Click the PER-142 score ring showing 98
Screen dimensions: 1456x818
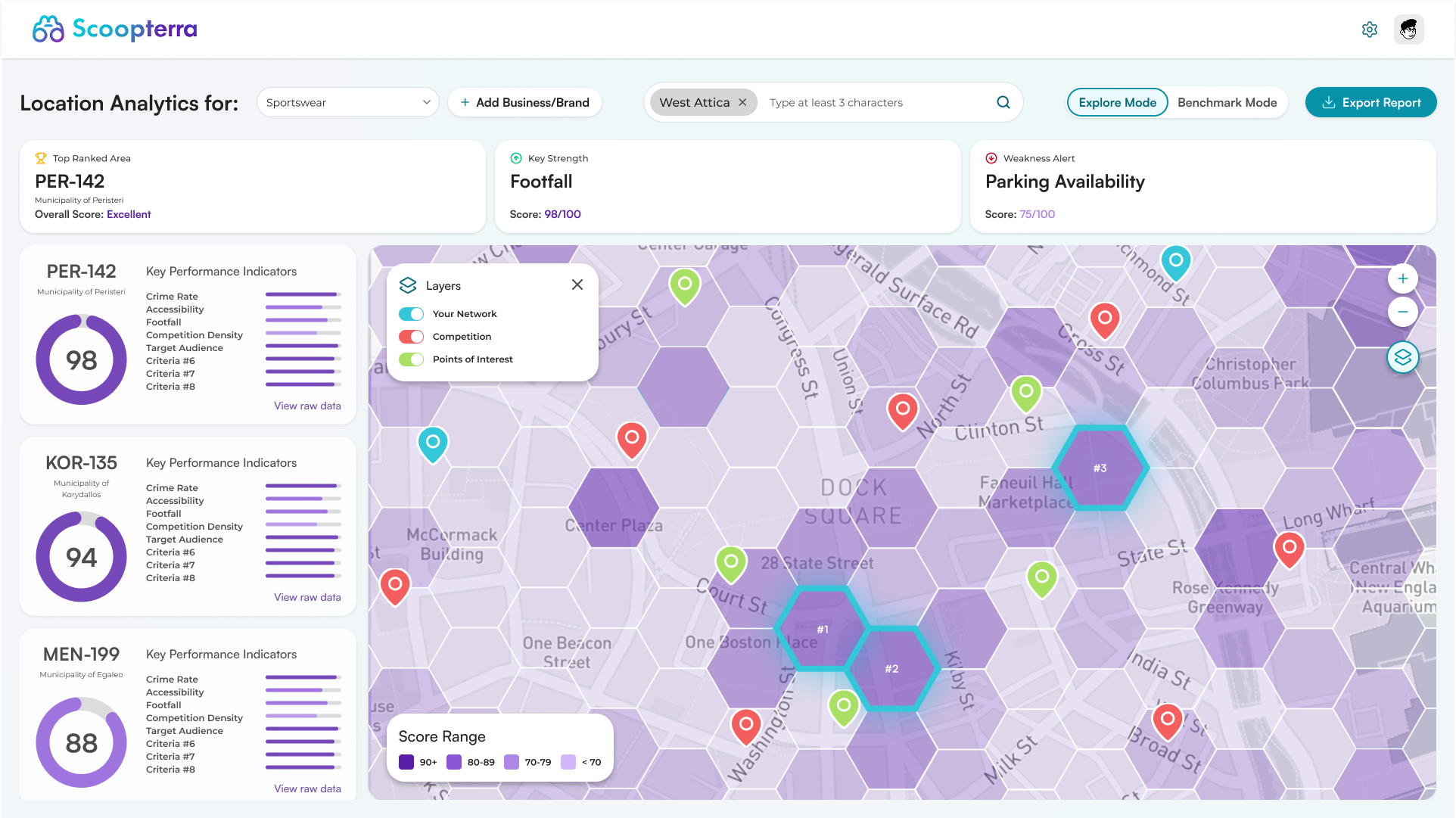pyautogui.click(x=81, y=360)
